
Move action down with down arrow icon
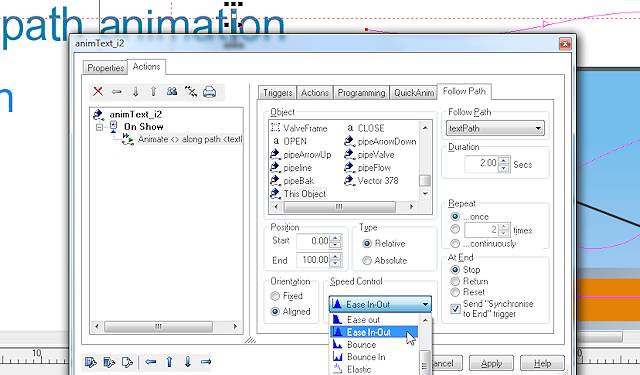[136, 91]
